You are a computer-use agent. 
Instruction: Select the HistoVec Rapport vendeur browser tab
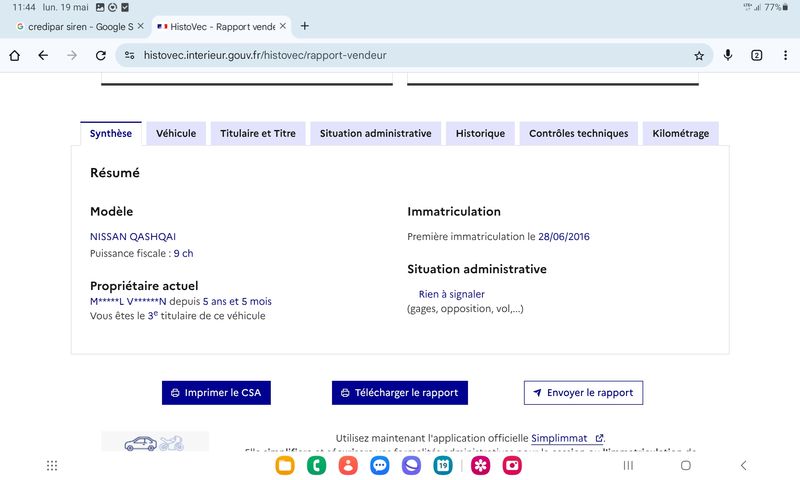point(220,27)
